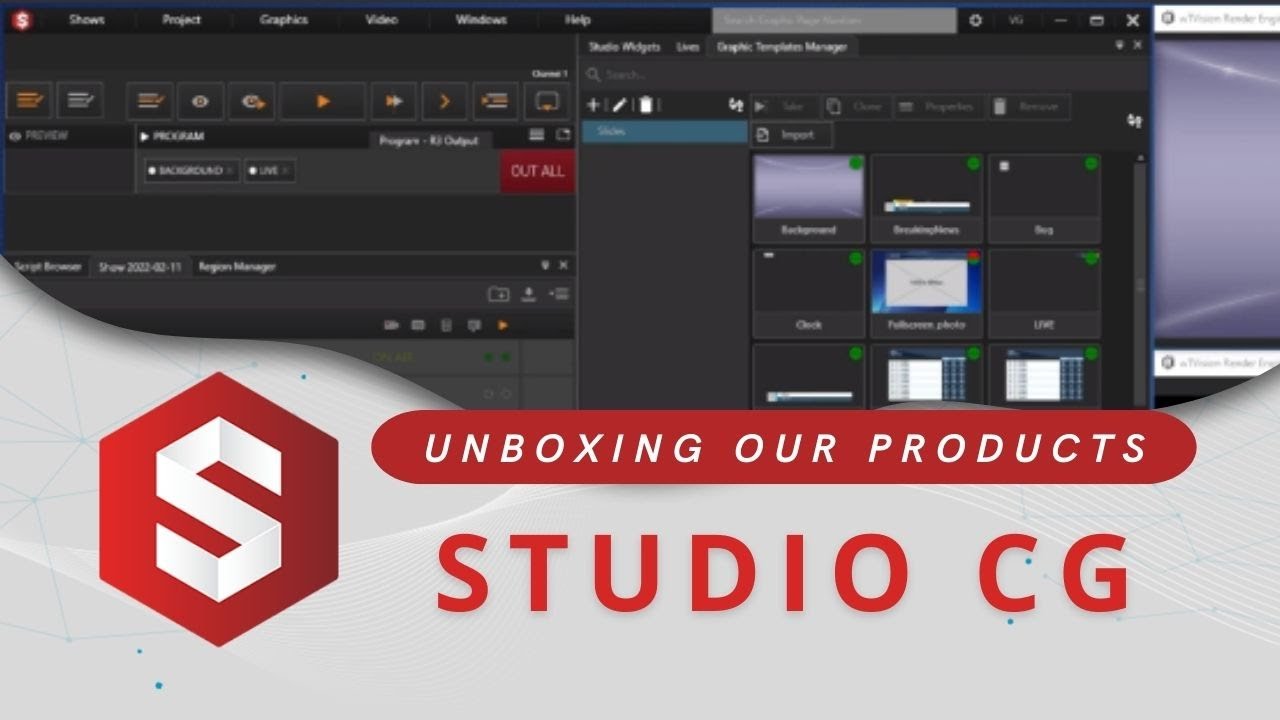Click the Import button
This screenshot has width=1280, height=720.
pos(791,135)
